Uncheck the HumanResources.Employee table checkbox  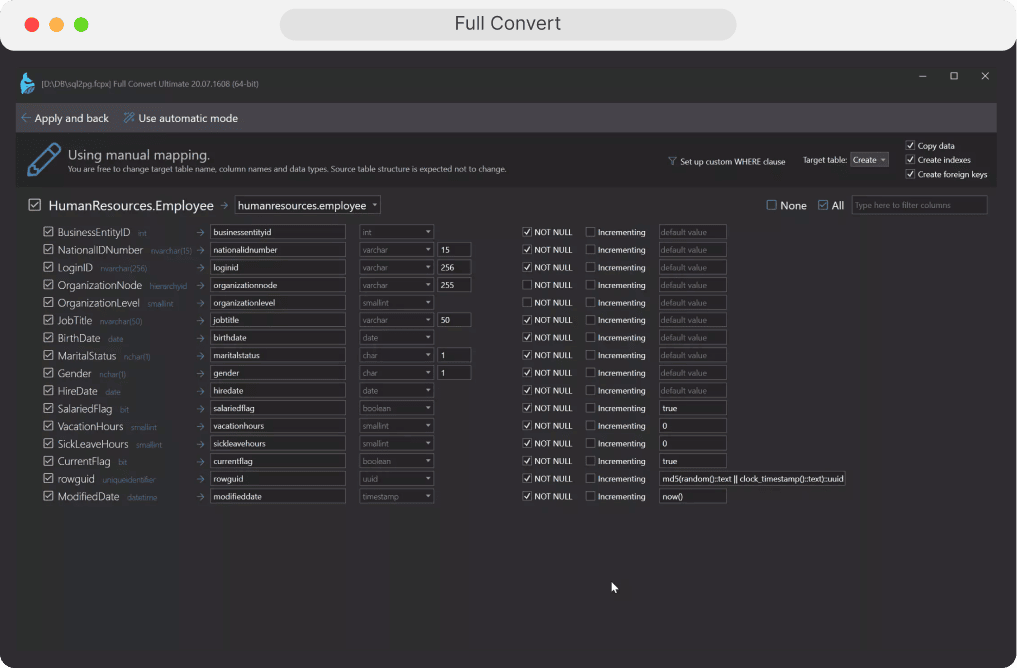[34, 205]
